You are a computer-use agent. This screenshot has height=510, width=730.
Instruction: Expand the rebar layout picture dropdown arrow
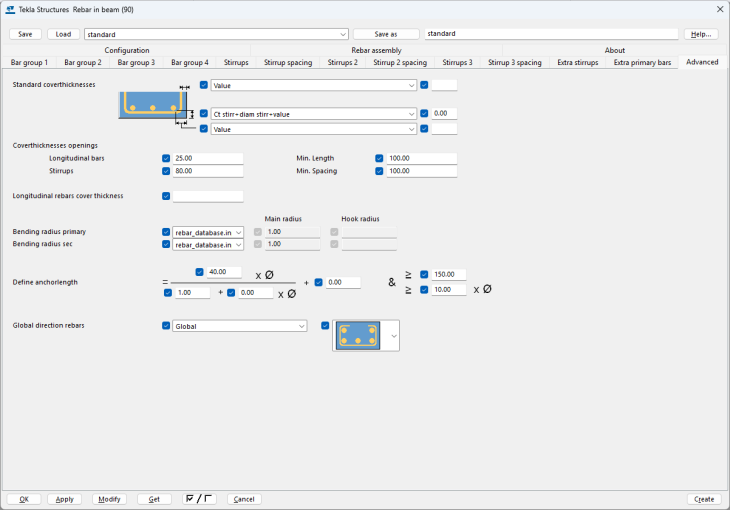click(394, 336)
